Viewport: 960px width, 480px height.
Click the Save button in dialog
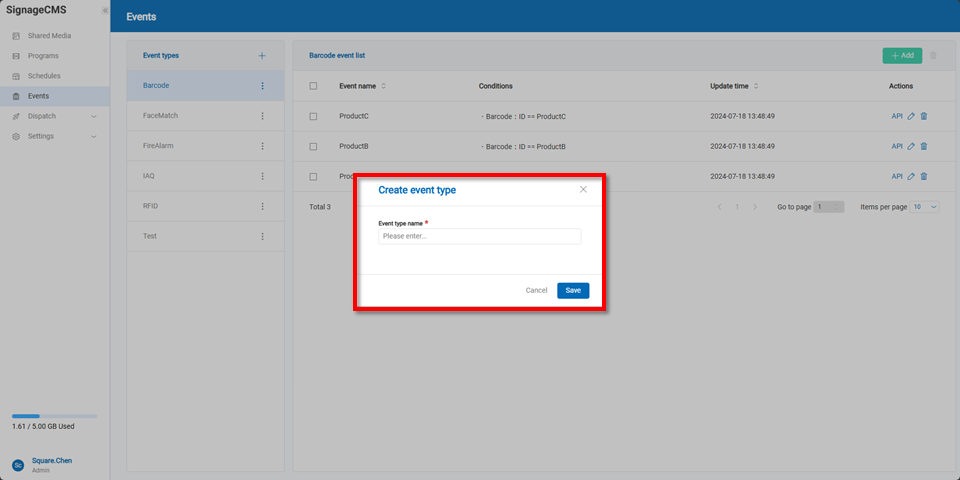[573, 290]
